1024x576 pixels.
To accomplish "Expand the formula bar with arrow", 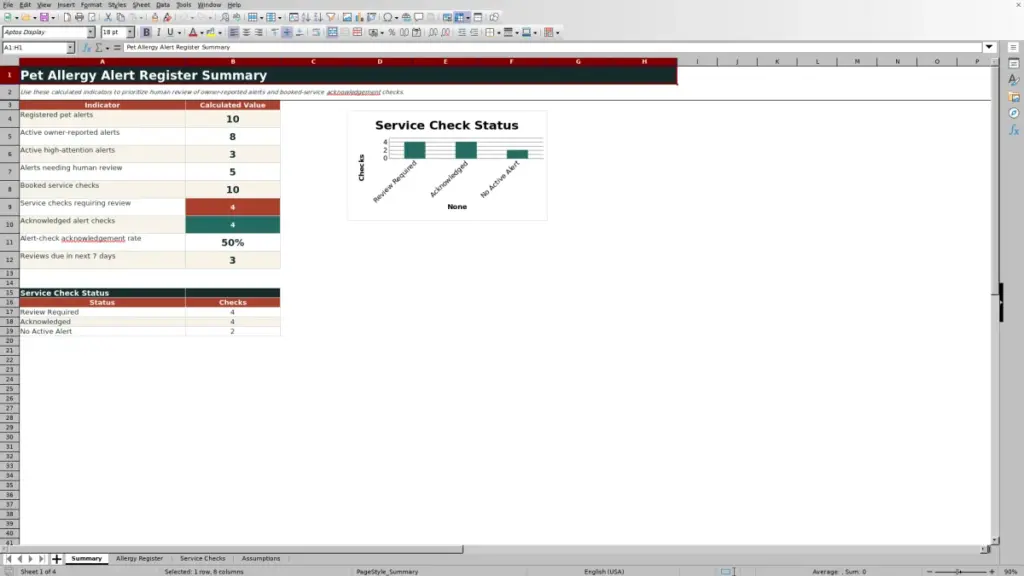I will (x=989, y=47).
